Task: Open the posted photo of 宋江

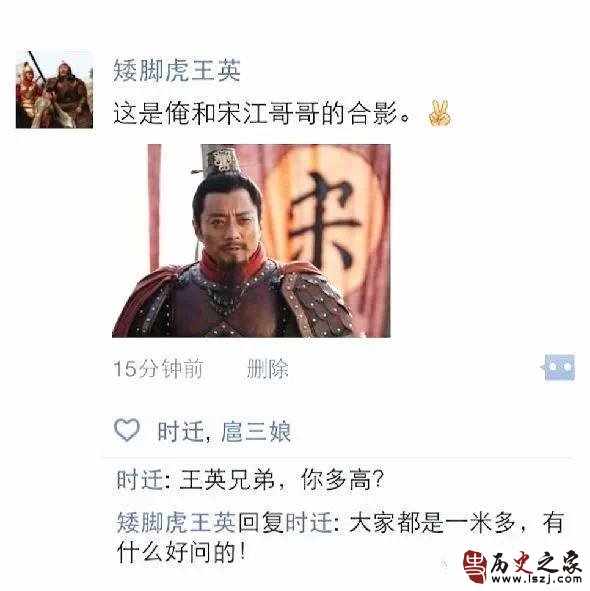Action: tap(251, 240)
